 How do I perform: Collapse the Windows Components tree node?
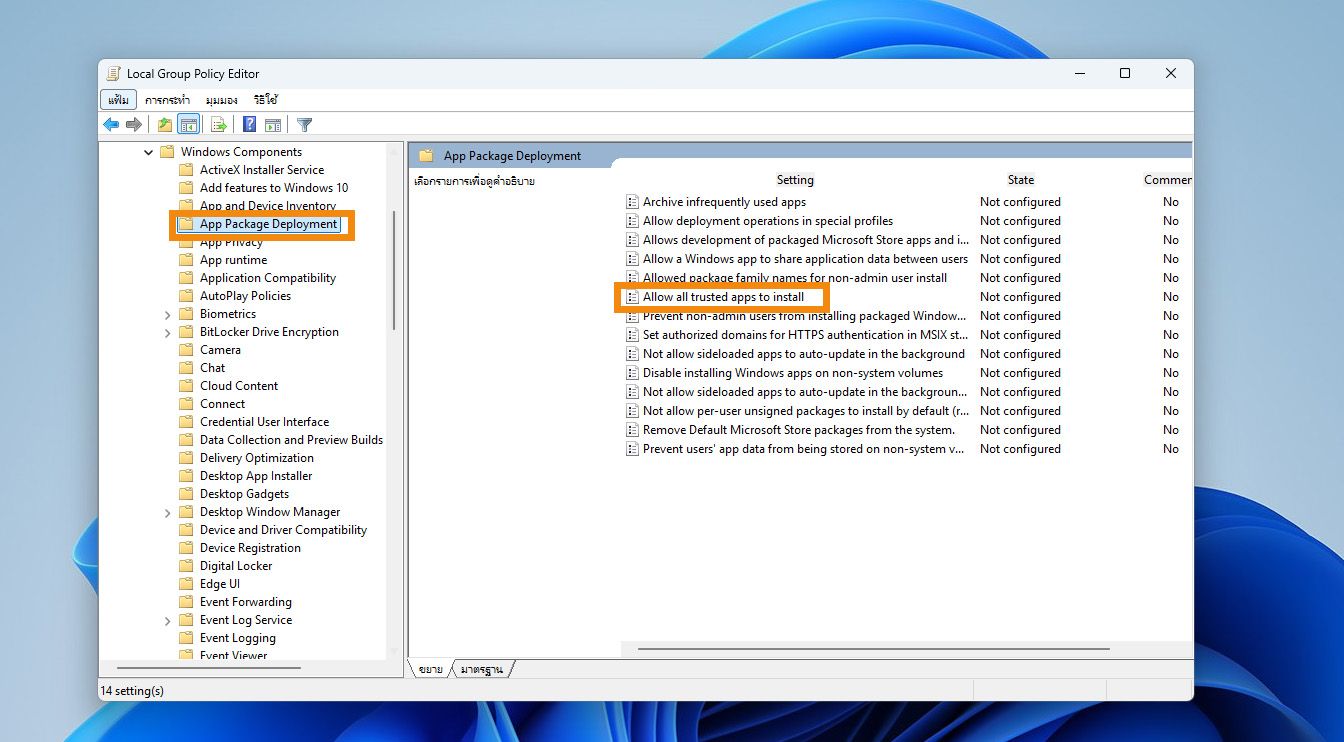tap(149, 152)
